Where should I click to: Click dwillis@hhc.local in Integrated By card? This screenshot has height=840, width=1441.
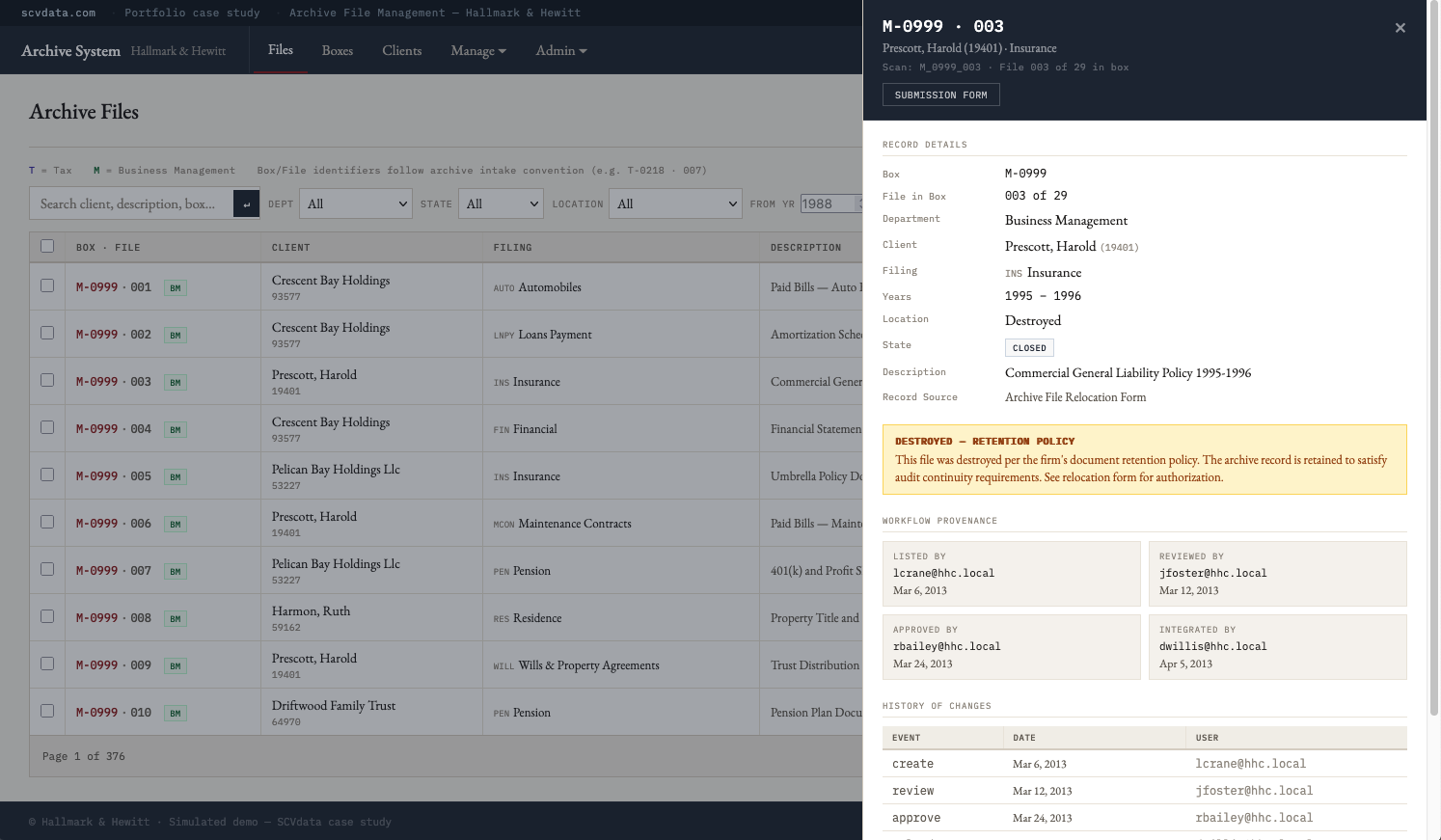[x=1213, y=646]
